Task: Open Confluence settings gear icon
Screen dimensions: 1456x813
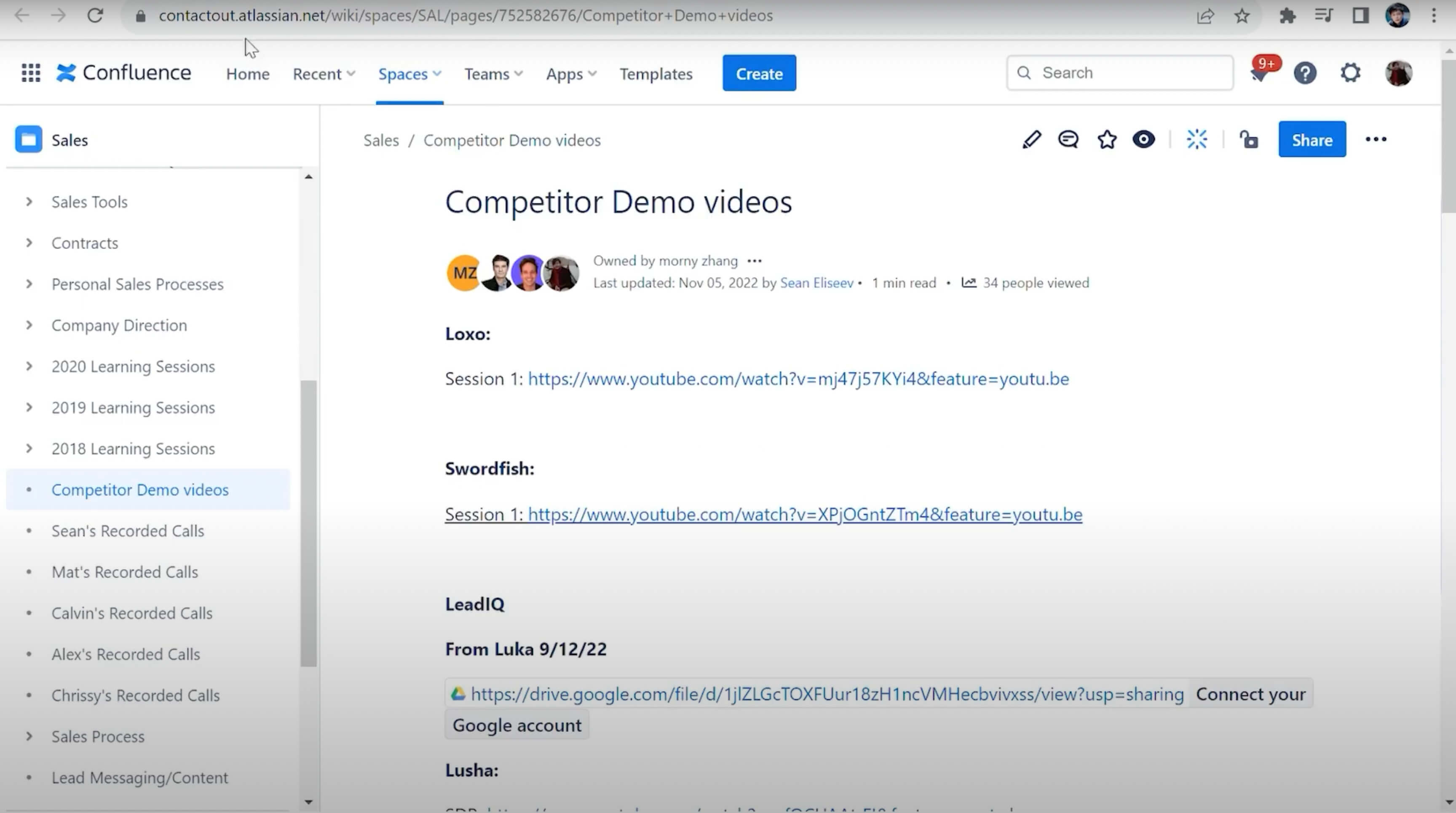Action: tap(1350, 73)
